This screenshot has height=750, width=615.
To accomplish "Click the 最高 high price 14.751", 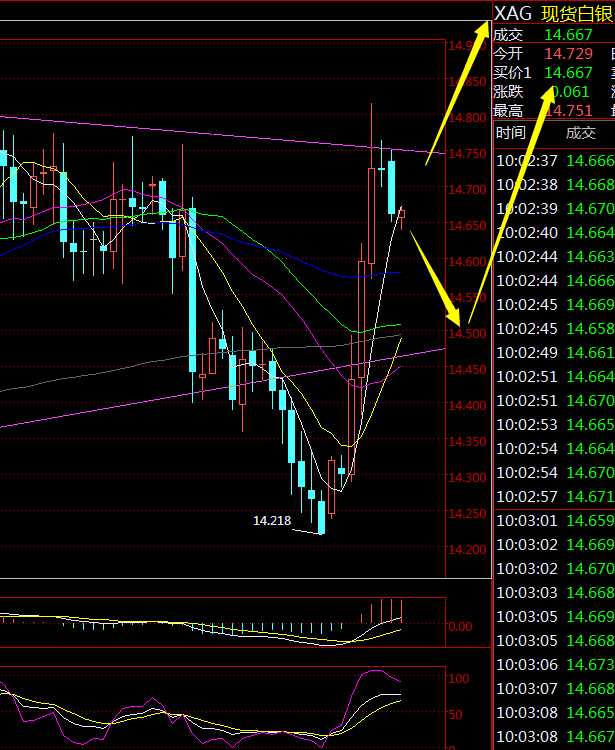I will coord(568,111).
